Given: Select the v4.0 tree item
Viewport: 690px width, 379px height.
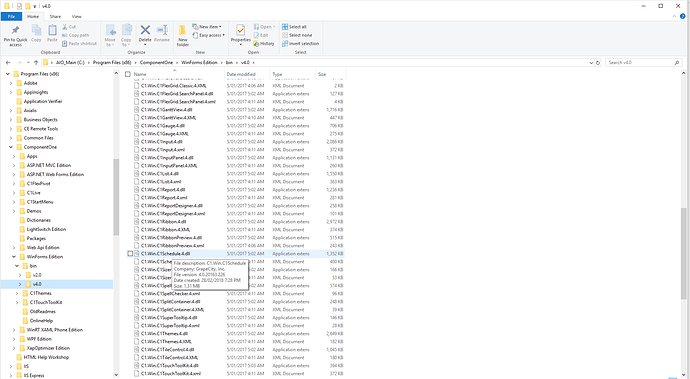Looking at the screenshot, I should coord(37,284).
